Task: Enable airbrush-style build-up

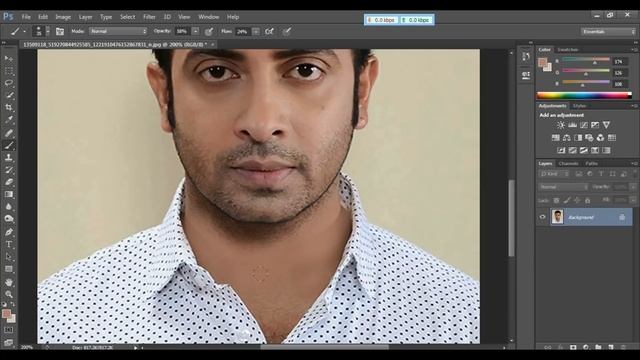Action: 269,31
